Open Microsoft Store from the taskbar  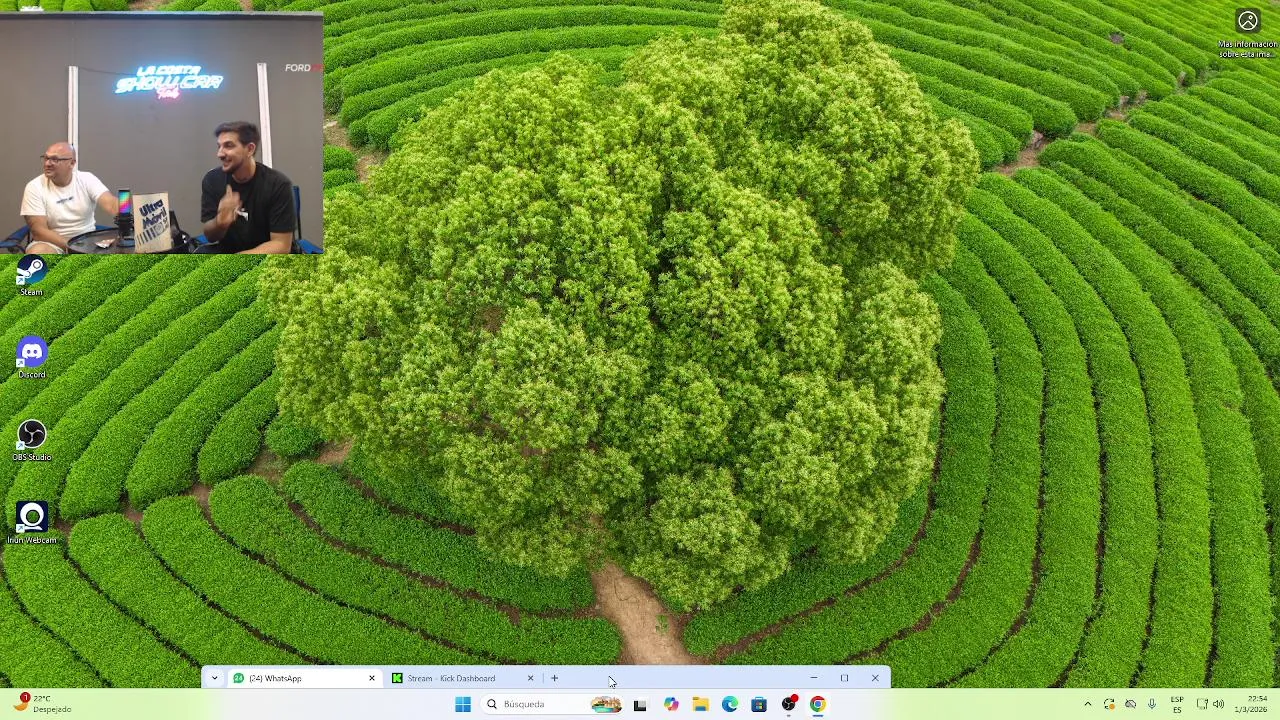(x=759, y=704)
